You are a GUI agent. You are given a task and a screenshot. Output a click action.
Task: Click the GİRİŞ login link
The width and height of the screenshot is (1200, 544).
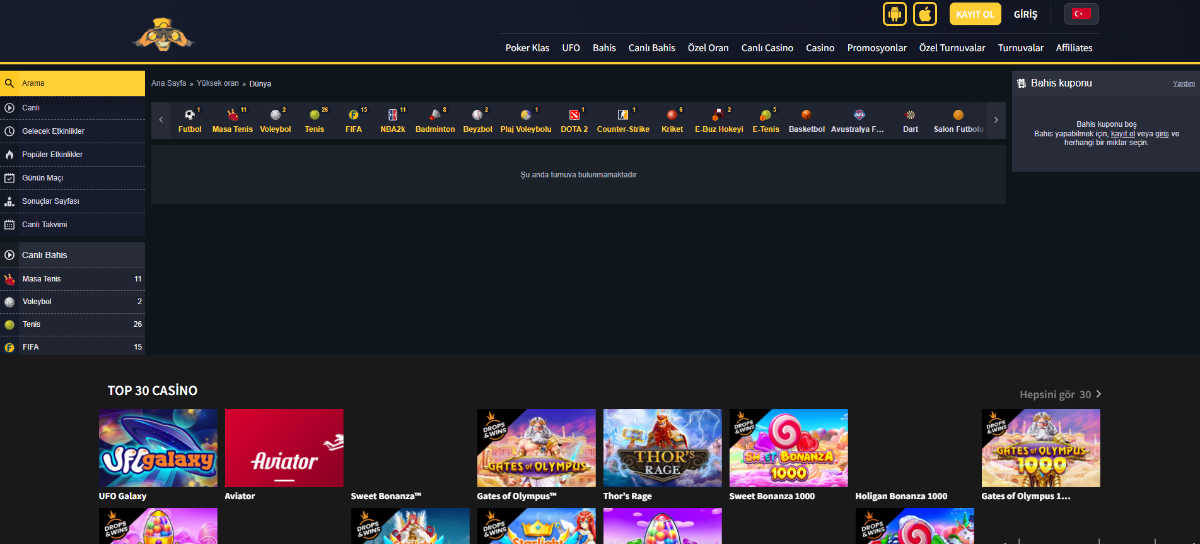pyautogui.click(x=1026, y=15)
